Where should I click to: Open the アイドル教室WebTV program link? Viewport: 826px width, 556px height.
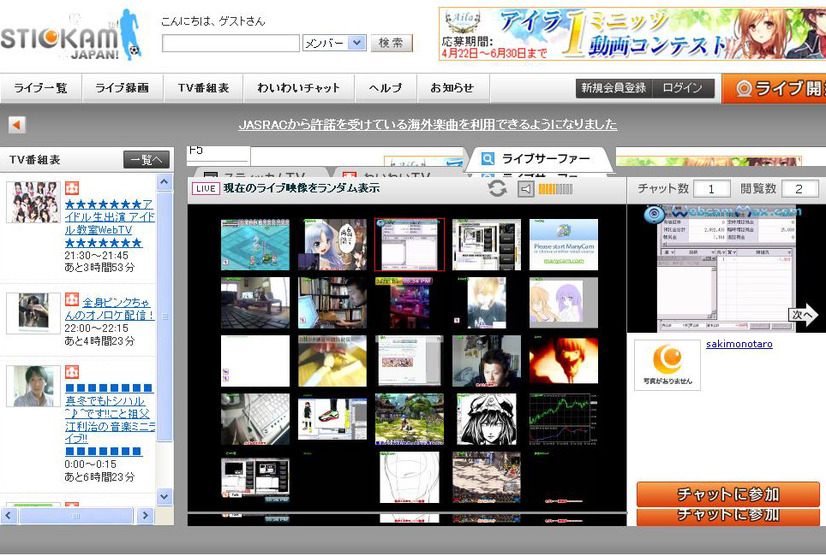click(x=110, y=223)
